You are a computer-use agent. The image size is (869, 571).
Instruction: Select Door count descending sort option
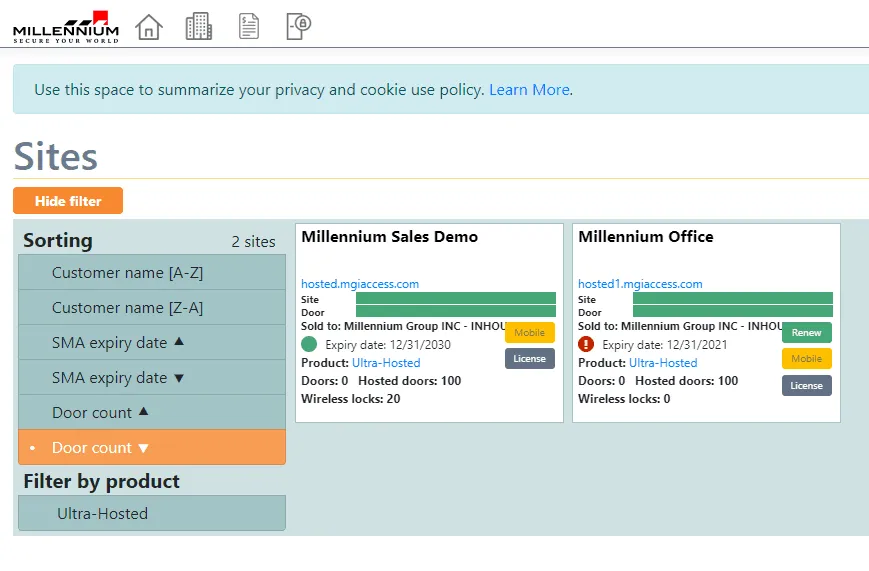click(152, 448)
